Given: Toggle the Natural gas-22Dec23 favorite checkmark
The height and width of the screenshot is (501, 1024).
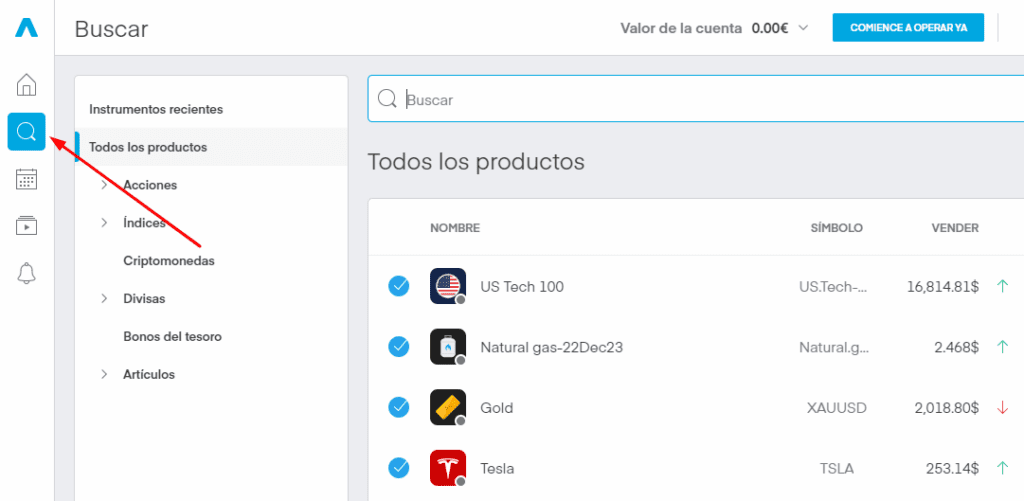Looking at the screenshot, I should click(399, 347).
